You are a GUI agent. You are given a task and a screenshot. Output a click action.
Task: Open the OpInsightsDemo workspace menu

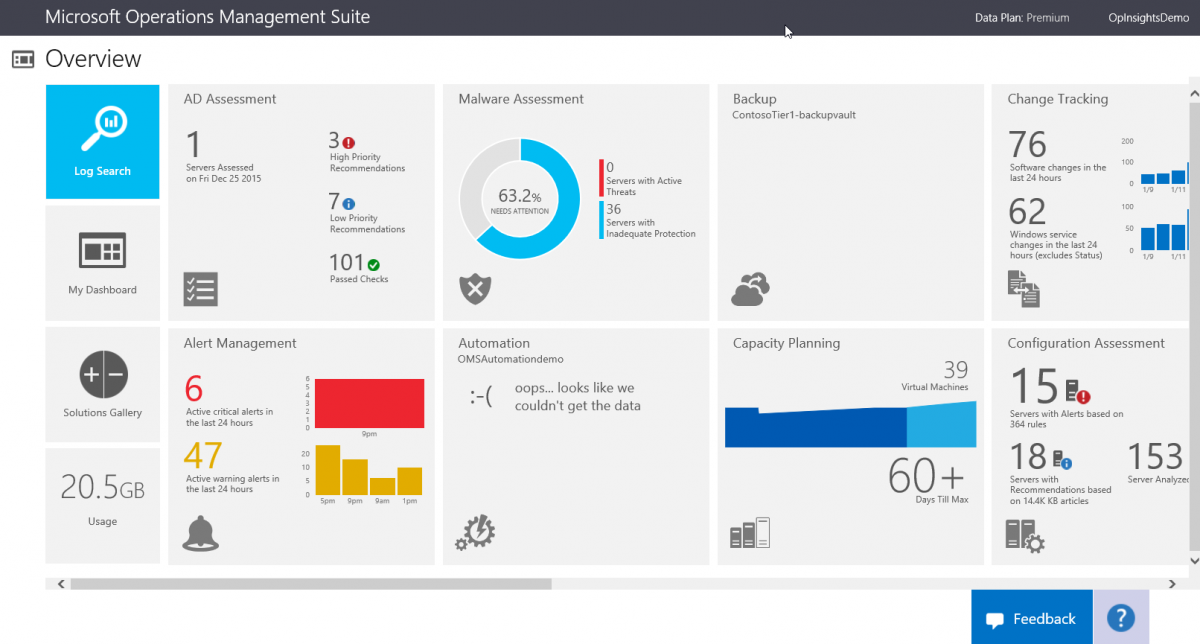[1147, 17]
